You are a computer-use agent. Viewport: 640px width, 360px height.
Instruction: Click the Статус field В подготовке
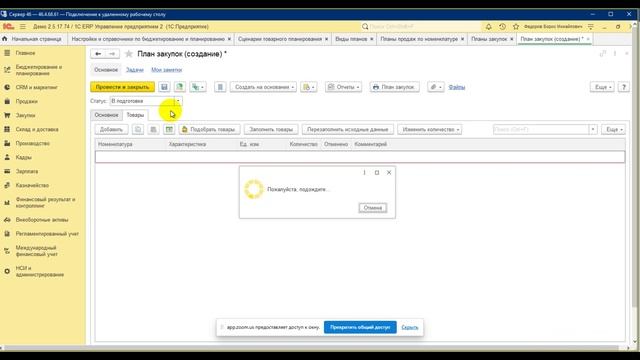coord(142,101)
